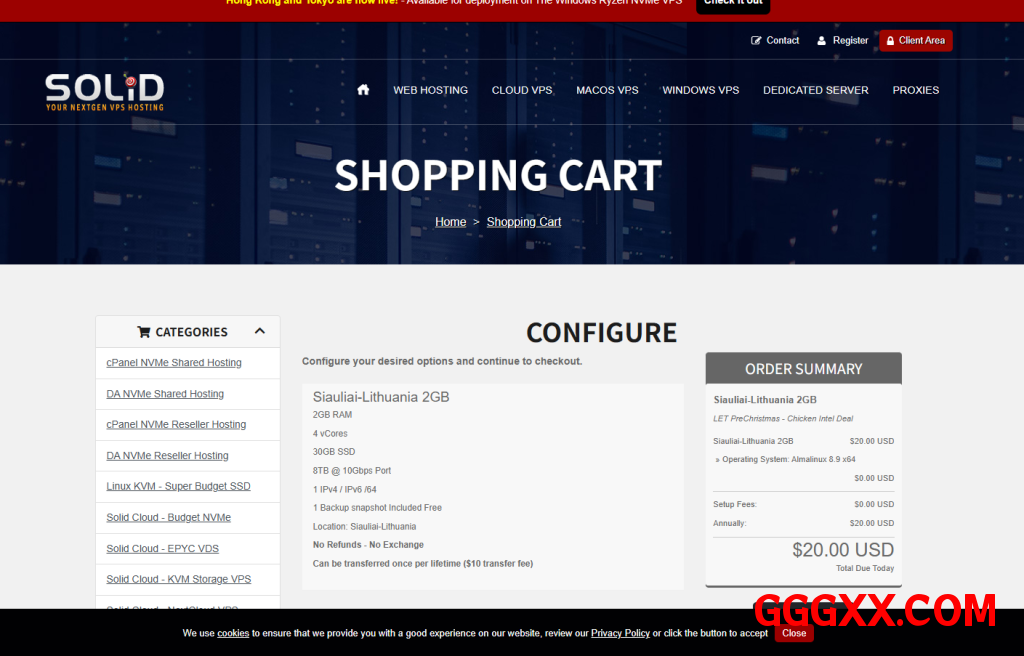Open the Web Hosting menu
Viewport: 1024px width, 656px height.
click(430, 90)
